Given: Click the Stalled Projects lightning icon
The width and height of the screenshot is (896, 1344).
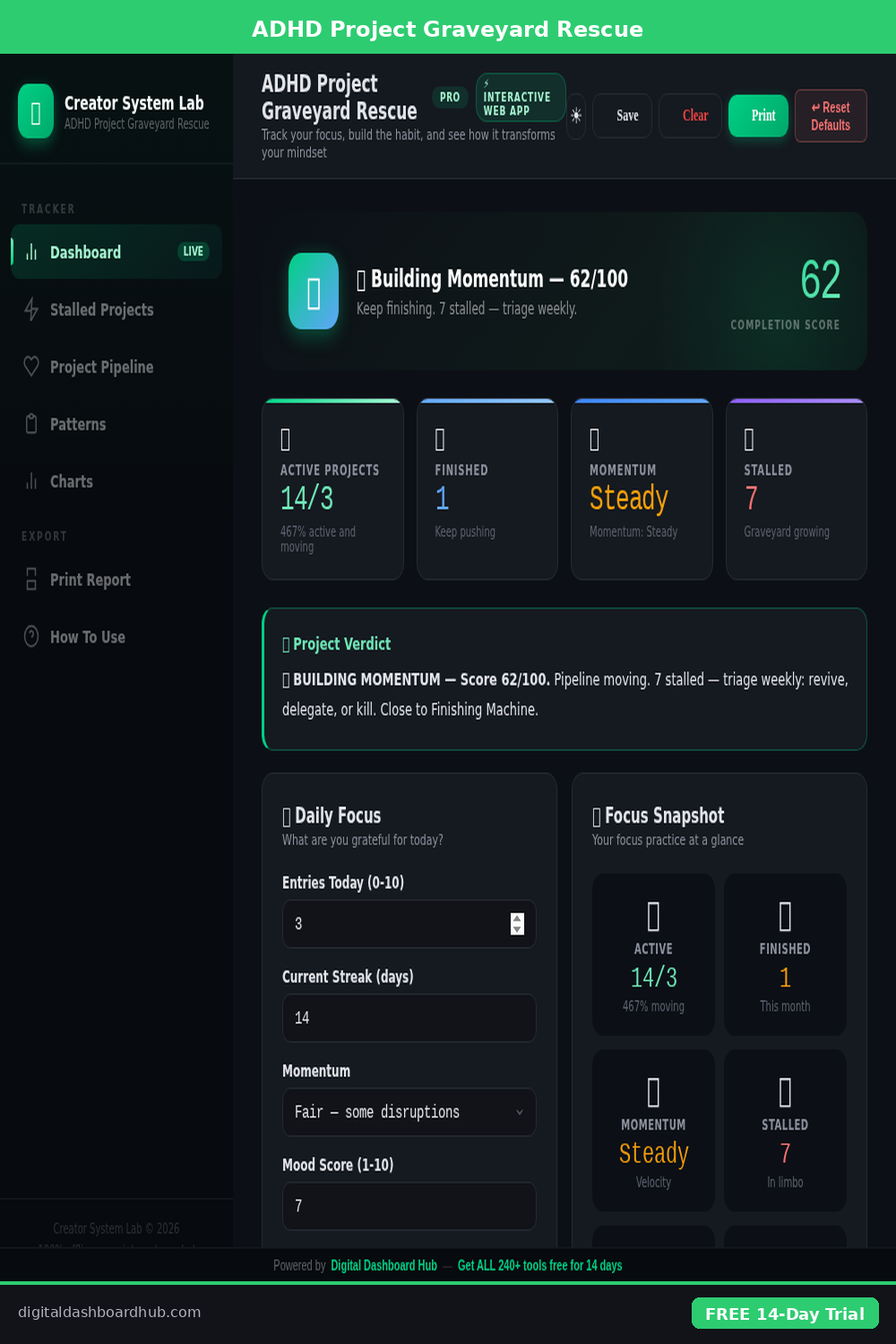Looking at the screenshot, I should click(31, 309).
